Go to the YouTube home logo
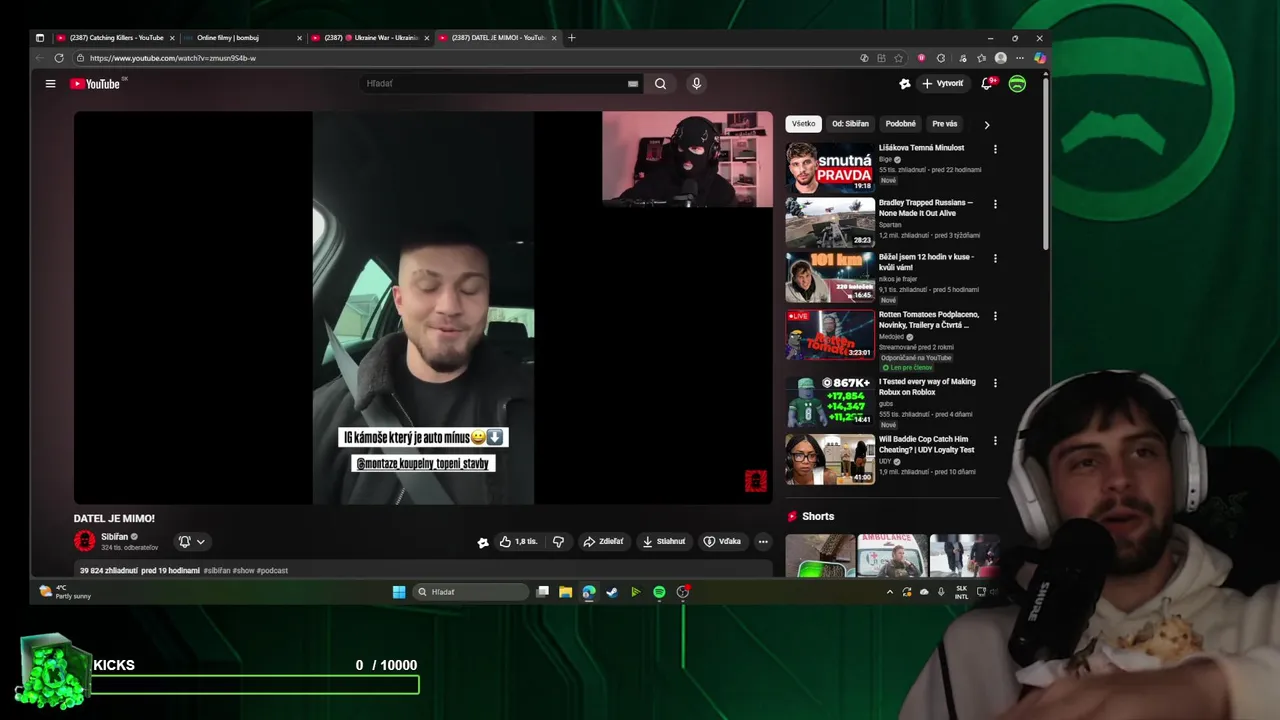The image size is (1280, 720). click(95, 84)
